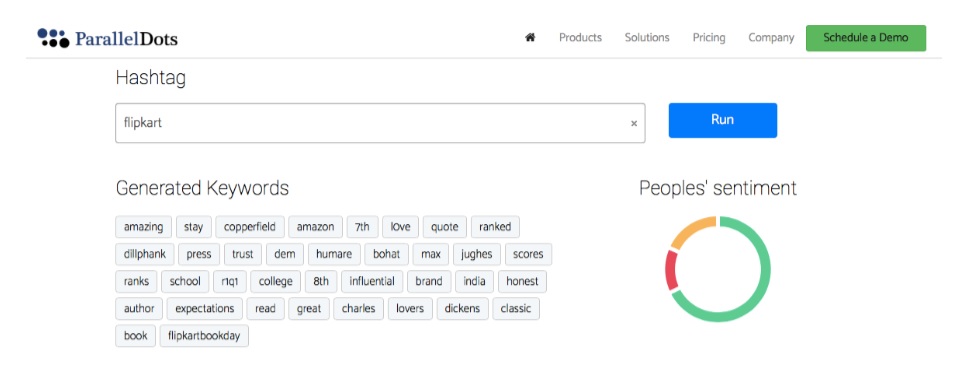Pick the 'bohat' keyword tag
979x377 pixels.
point(387,254)
